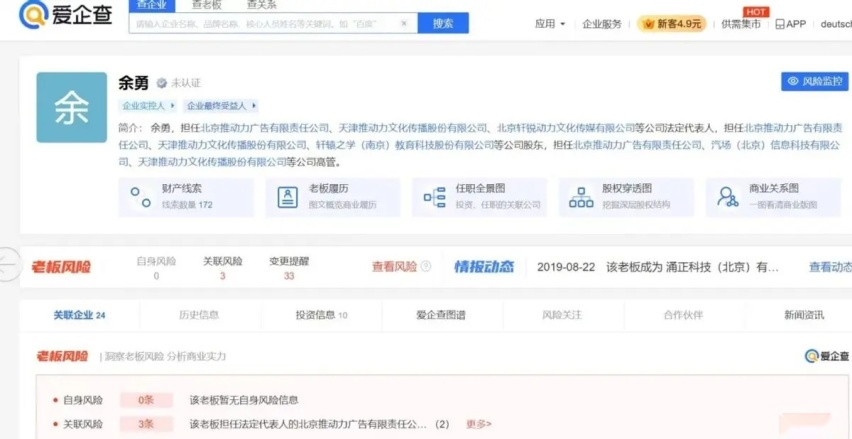The height and width of the screenshot is (439, 852).
Task: Open the 应用 dropdown menu
Action: coord(550,24)
